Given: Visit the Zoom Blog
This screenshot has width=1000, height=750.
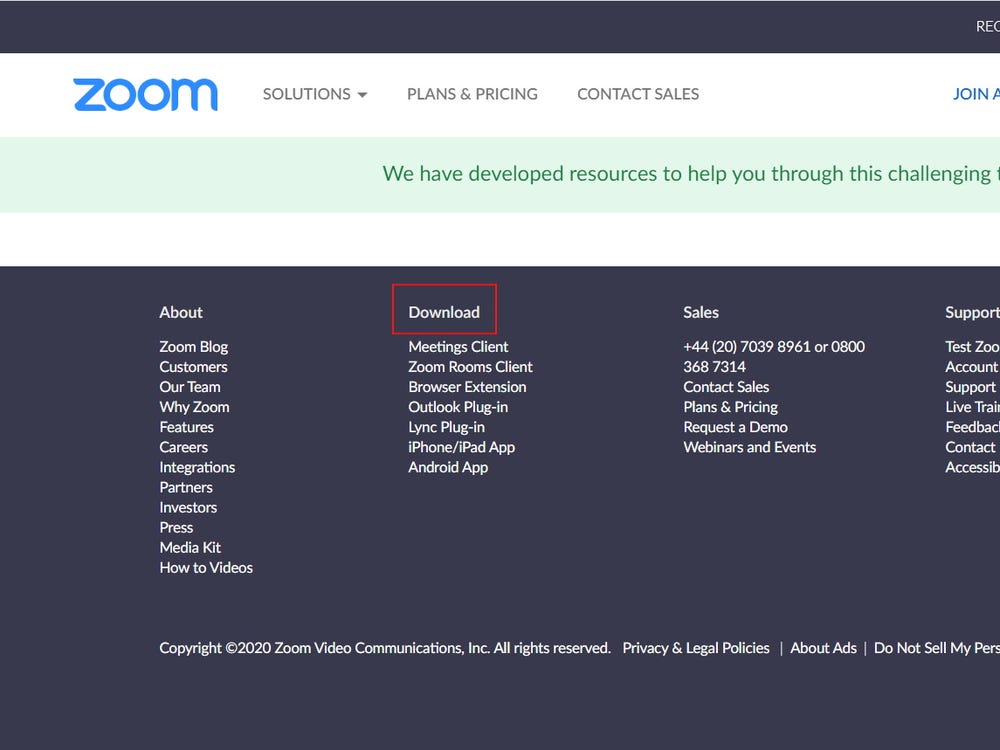Looking at the screenshot, I should tap(193, 346).
